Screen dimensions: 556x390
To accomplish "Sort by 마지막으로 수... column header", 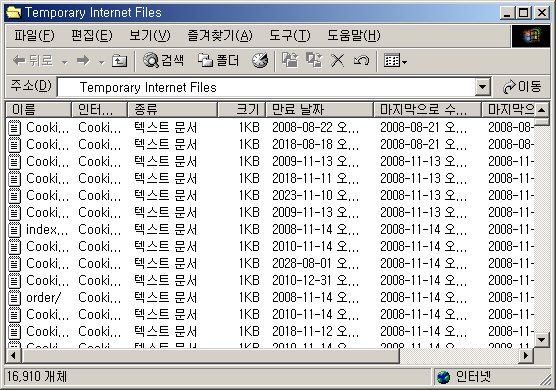I will [427, 110].
